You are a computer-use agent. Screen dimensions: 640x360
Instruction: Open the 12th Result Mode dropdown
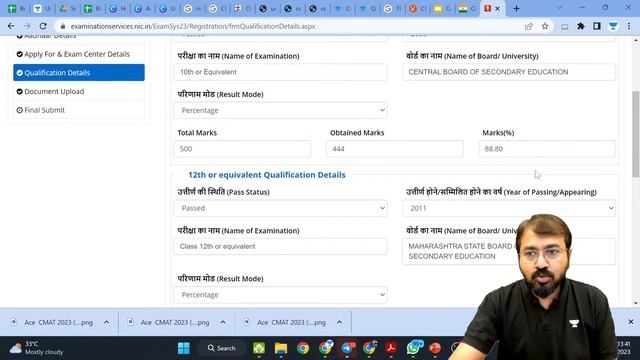tap(280, 295)
